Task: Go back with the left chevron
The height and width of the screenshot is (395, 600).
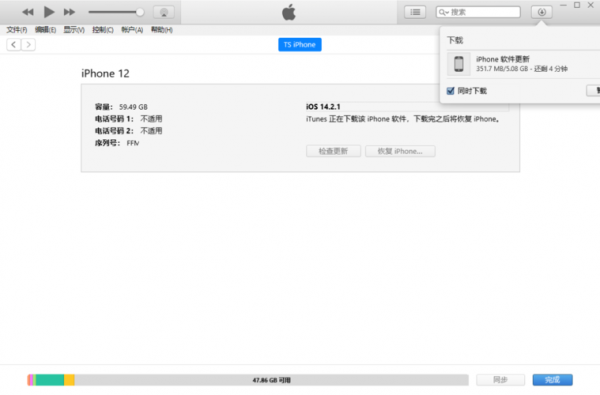Action: [x=13, y=45]
